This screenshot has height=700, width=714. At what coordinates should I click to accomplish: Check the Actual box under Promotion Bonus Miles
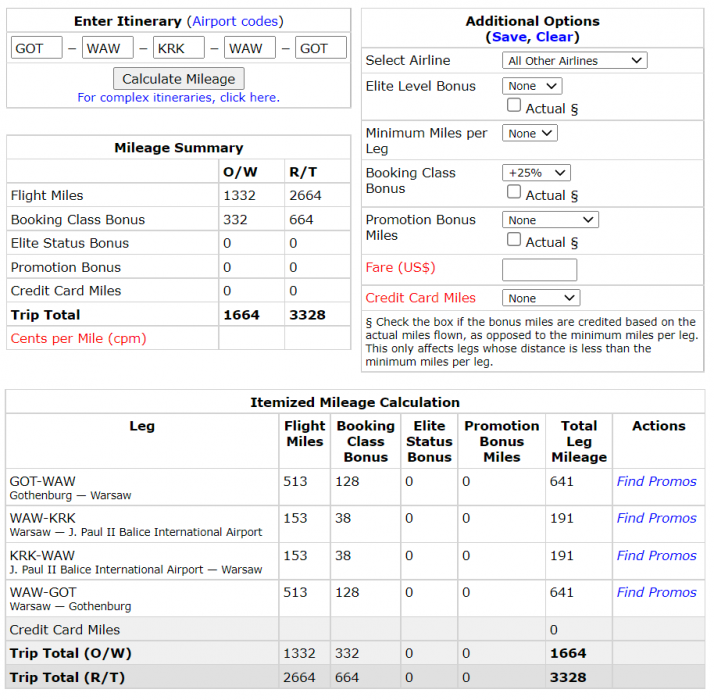[x=514, y=240]
